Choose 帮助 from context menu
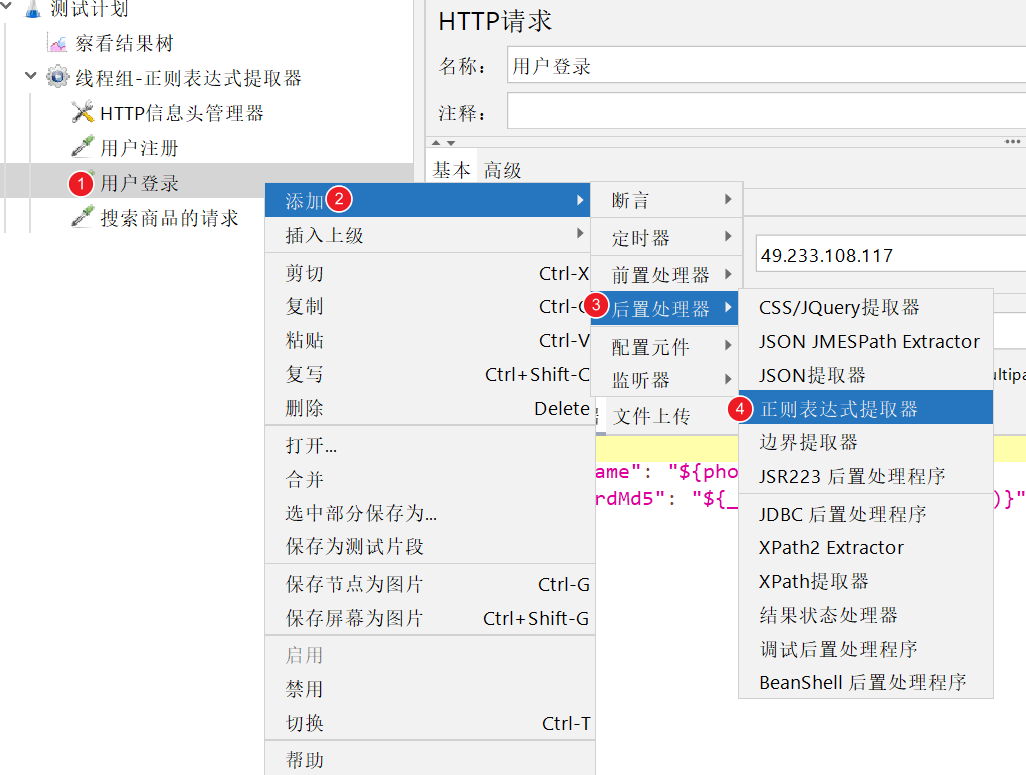The image size is (1026, 775). click(x=430, y=760)
